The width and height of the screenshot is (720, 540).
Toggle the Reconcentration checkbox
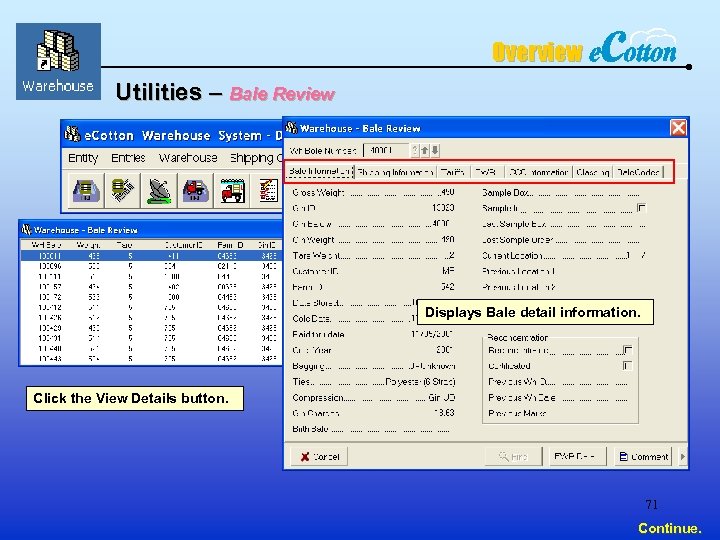pyautogui.click(x=628, y=350)
